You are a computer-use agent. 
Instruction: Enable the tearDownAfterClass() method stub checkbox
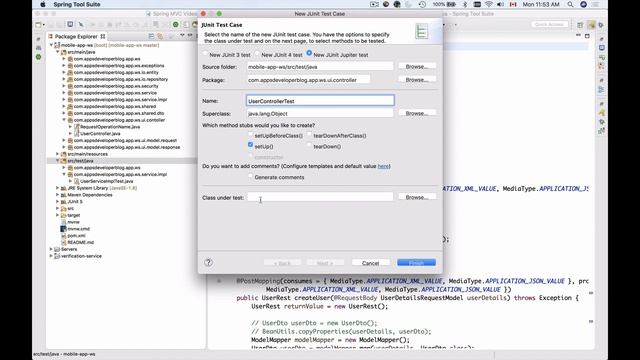(309, 135)
